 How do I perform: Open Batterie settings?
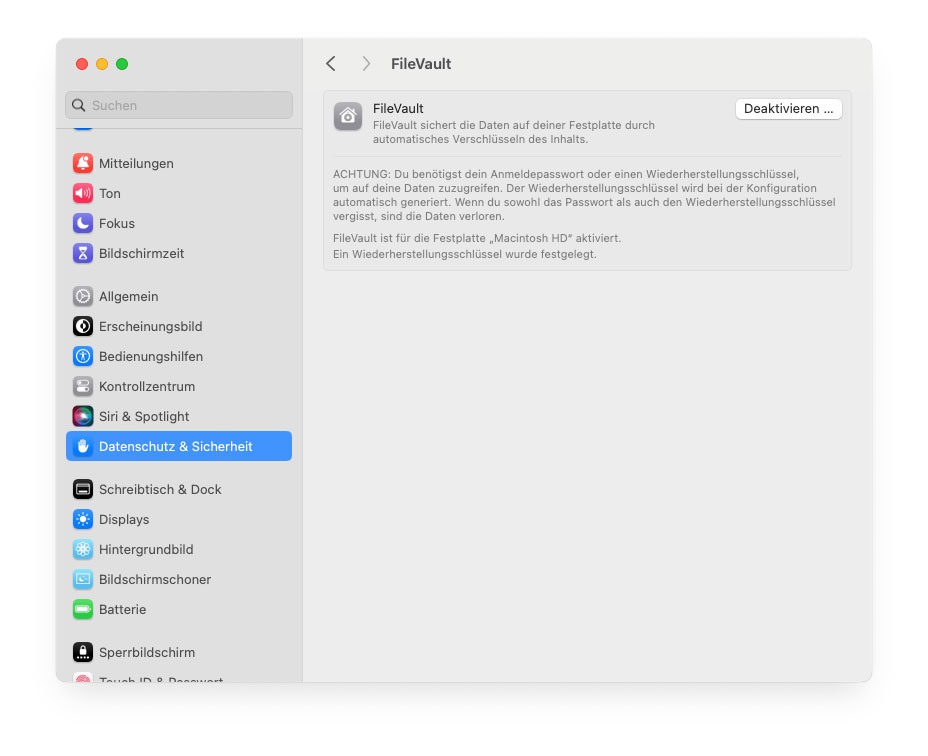179,609
